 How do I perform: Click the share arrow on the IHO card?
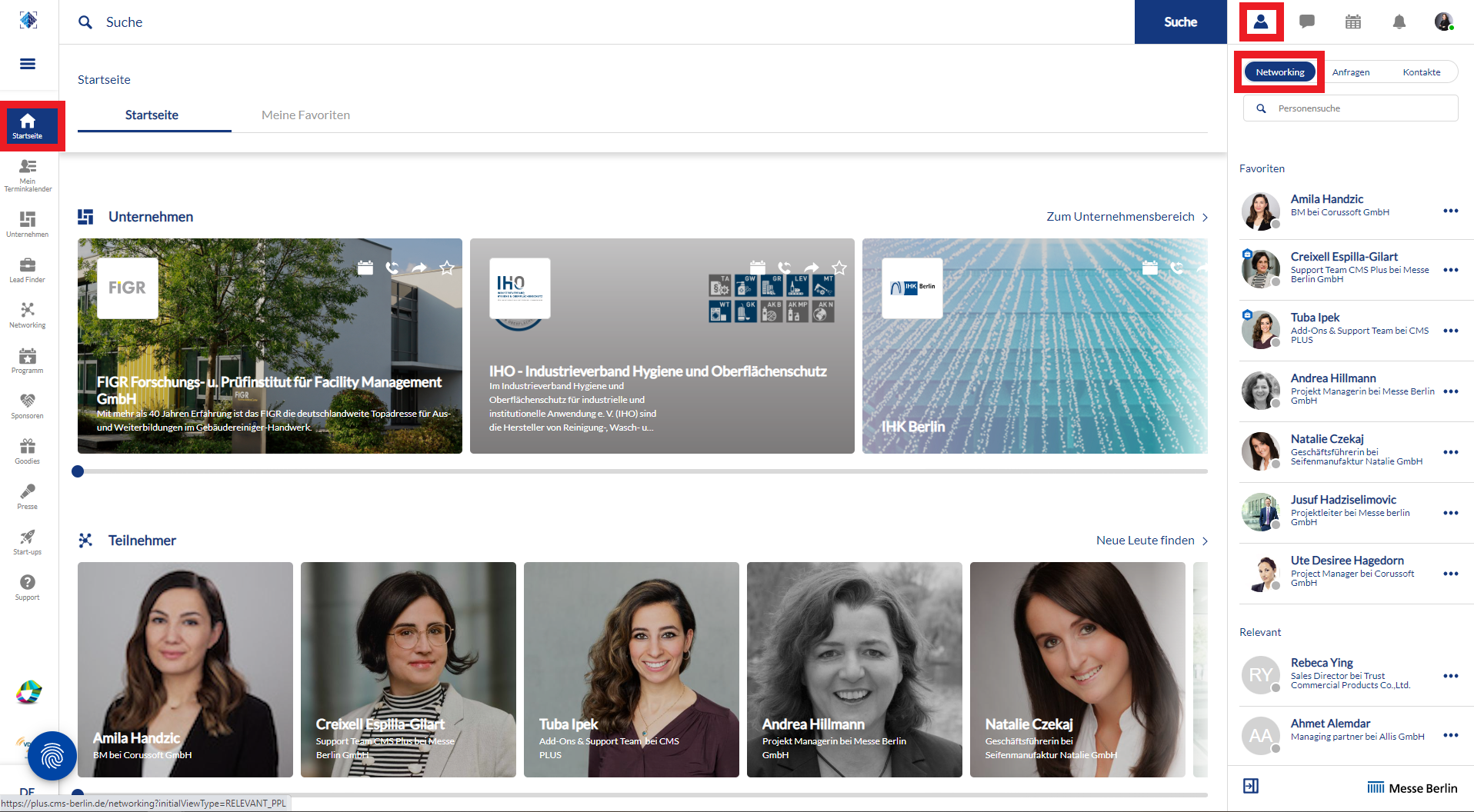coord(812,268)
